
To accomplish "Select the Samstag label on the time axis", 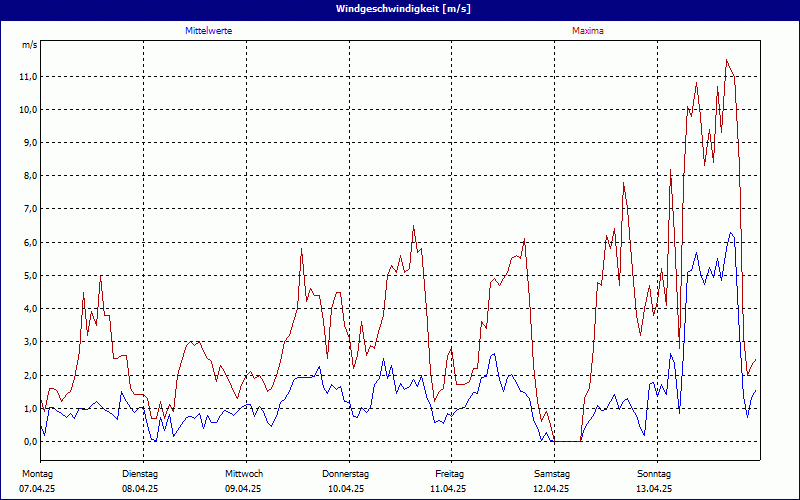I will coord(552,473).
